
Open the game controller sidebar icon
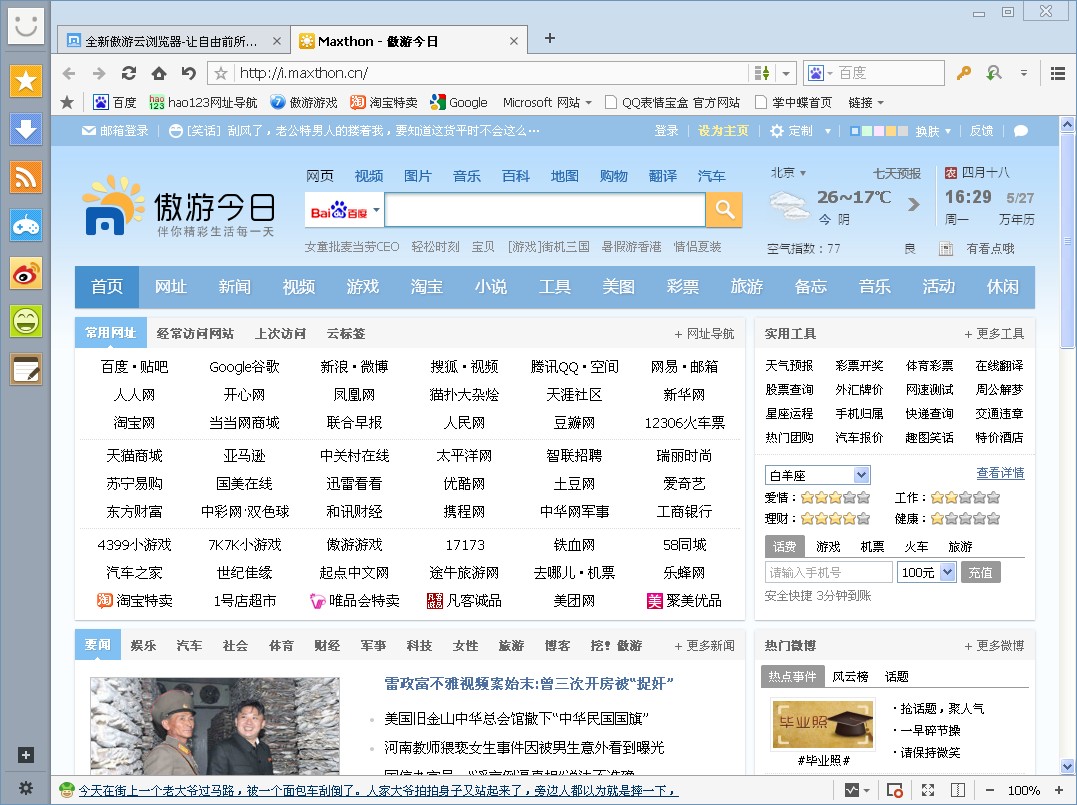coord(26,225)
